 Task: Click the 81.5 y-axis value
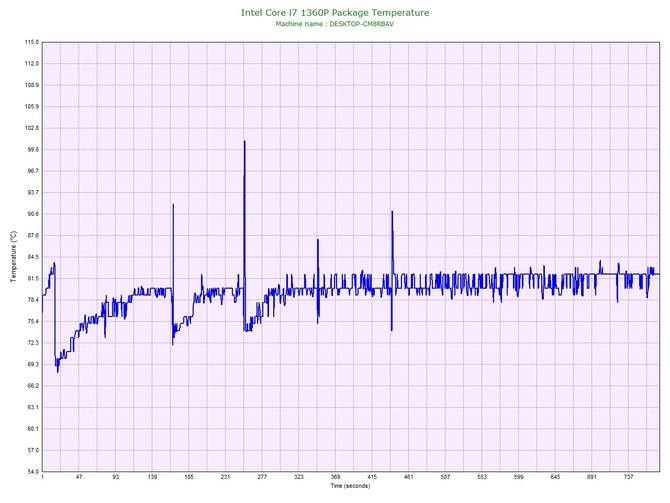pos(33,279)
